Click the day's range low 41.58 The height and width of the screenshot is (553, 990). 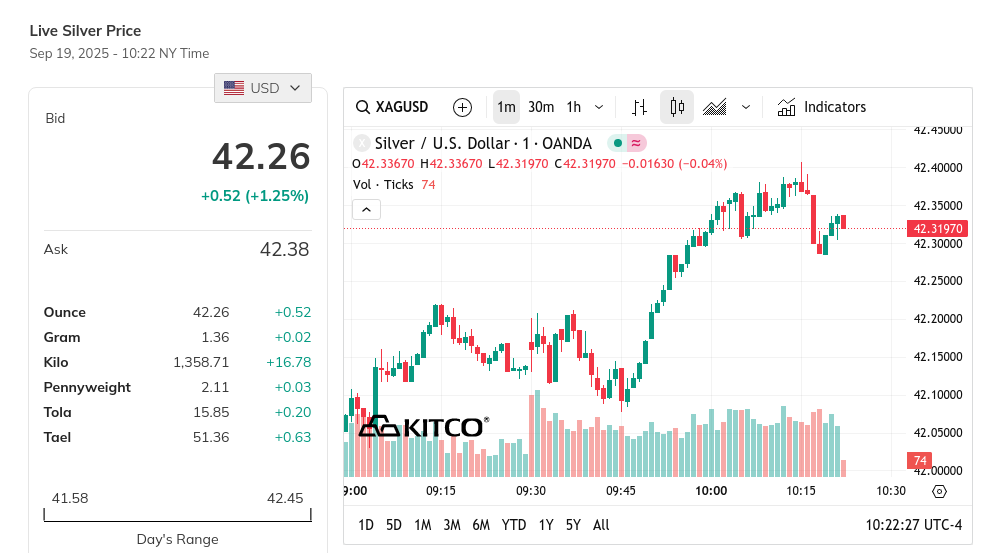point(70,498)
